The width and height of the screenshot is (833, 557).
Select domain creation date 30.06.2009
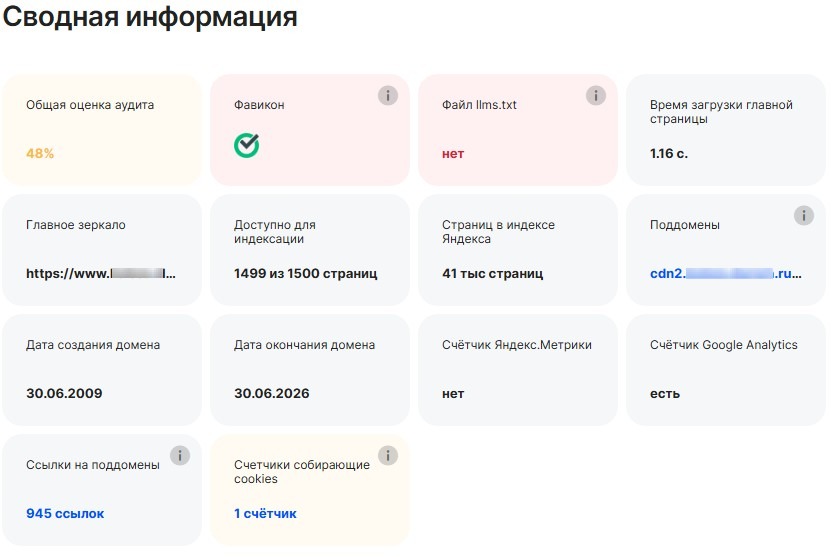click(x=64, y=393)
